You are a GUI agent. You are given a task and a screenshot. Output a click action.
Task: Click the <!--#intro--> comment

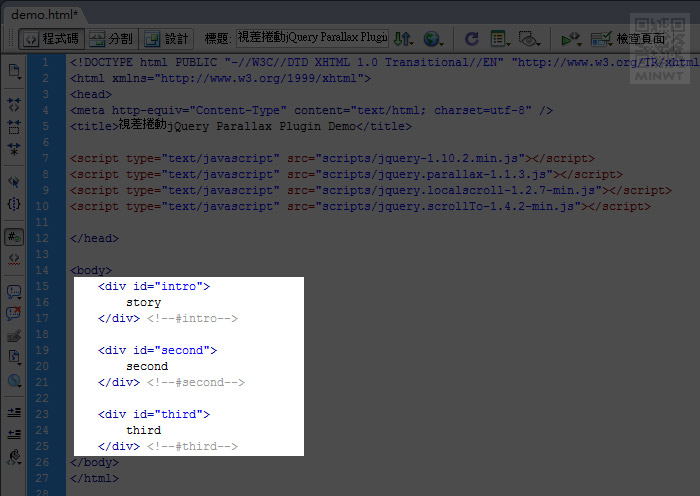click(192, 319)
